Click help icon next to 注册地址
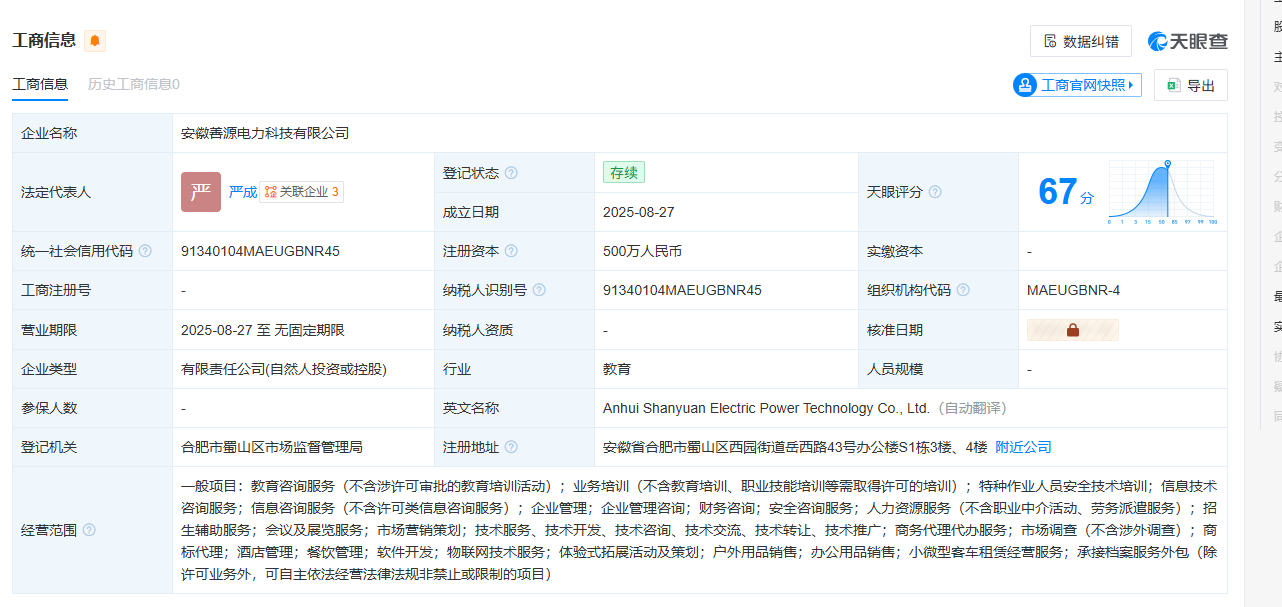Image resolution: width=1282 pixels, height=607 pixels. pyautogui.click(x=511, y=447)
